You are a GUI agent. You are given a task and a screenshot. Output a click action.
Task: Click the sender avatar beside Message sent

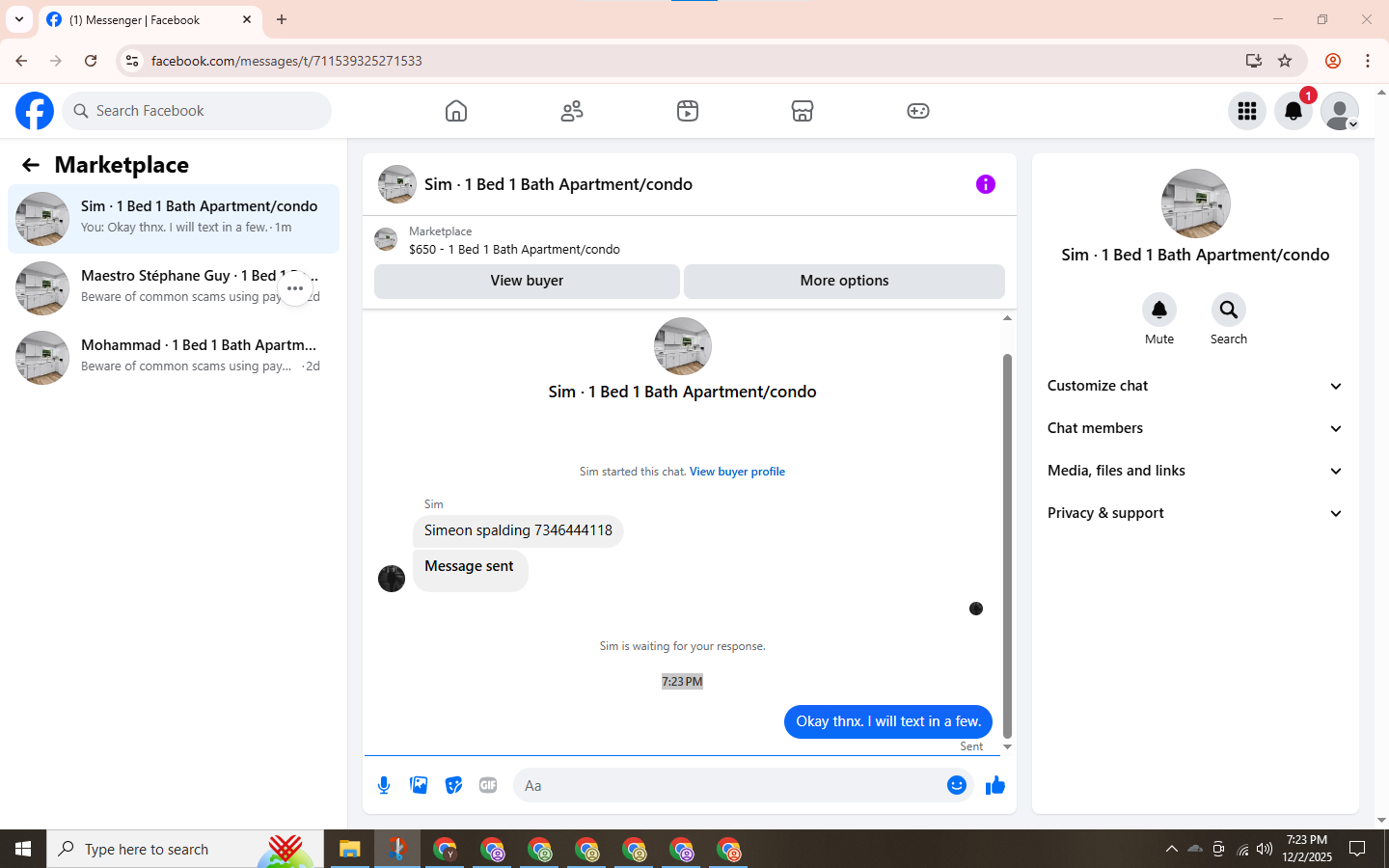tap(392, 579)
